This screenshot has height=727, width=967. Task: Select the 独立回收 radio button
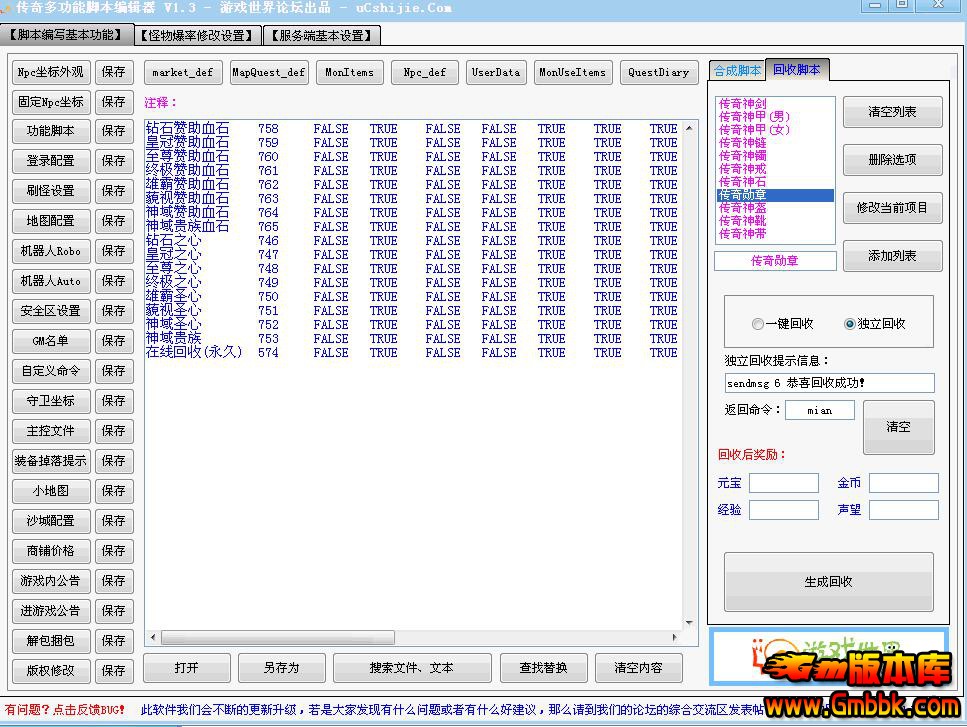(x=850, y=324)
